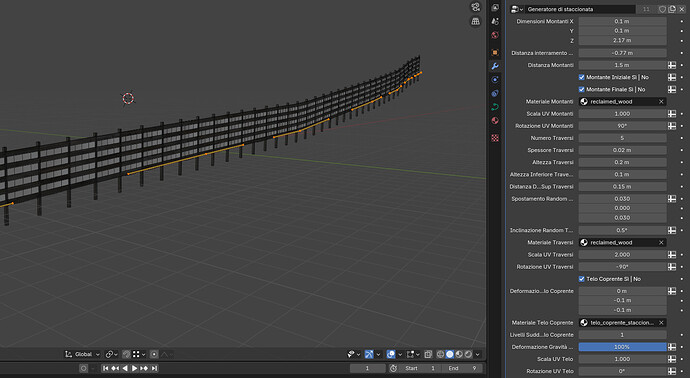Viewport: 690px width, 378px height.
Task: Open the modifier node group dropdown
Action: 517,9
